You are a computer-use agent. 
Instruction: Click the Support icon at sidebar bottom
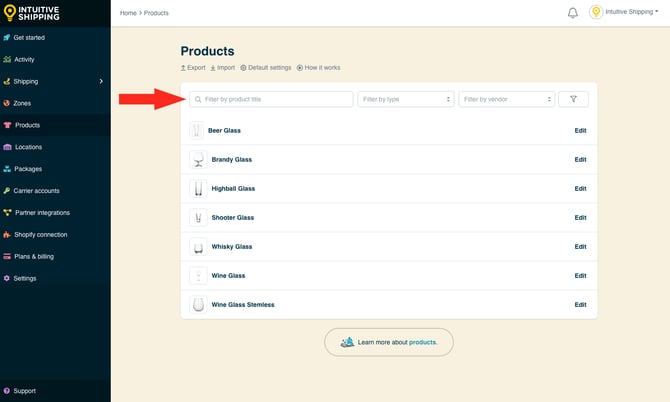click(x=7, y=391)
